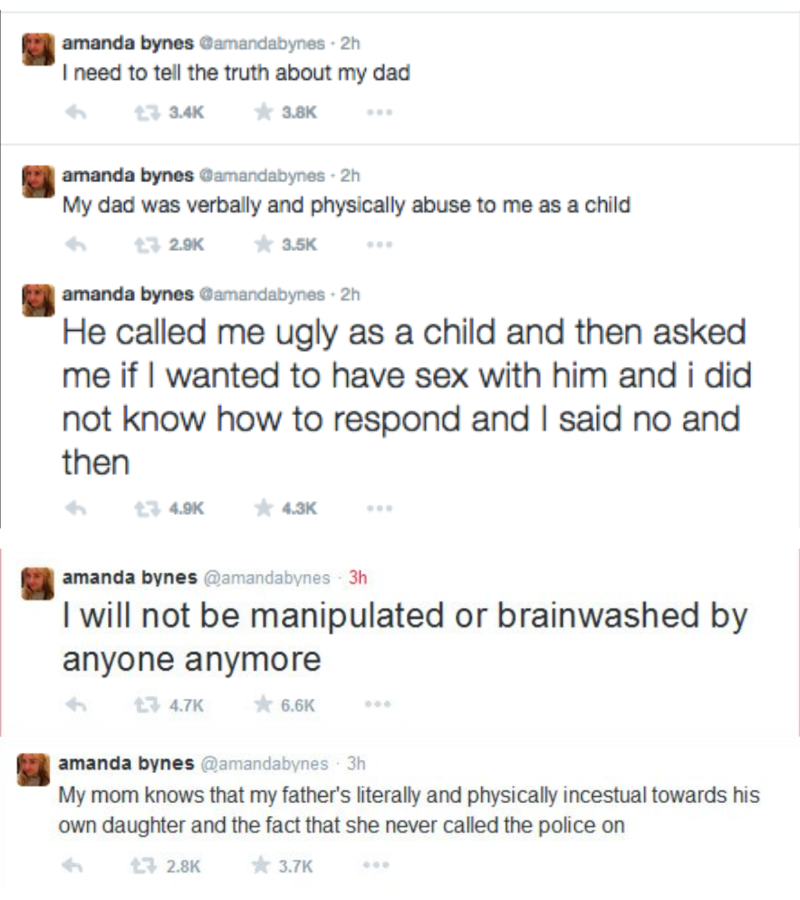This screenshot has height=900, width=800.
Task: Click the star icon showing 3.5K favorites
Action: point(264,244)
